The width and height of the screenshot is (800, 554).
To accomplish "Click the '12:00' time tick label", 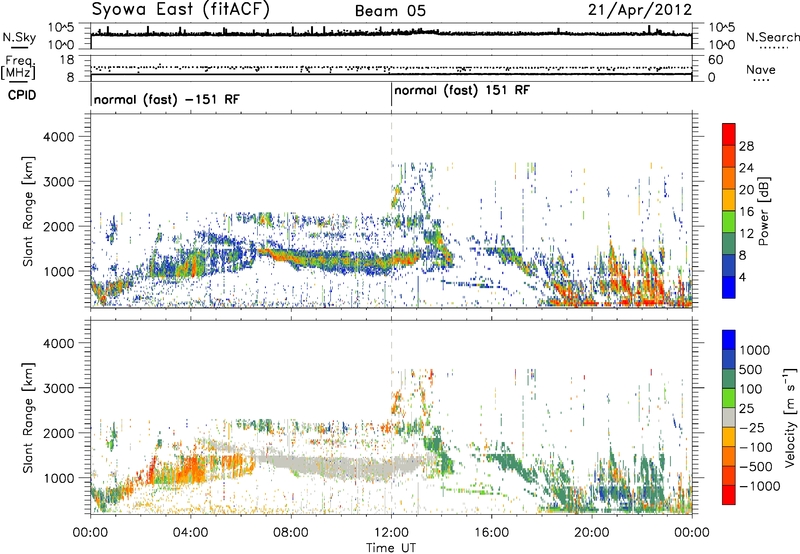I will coord(391,533).
